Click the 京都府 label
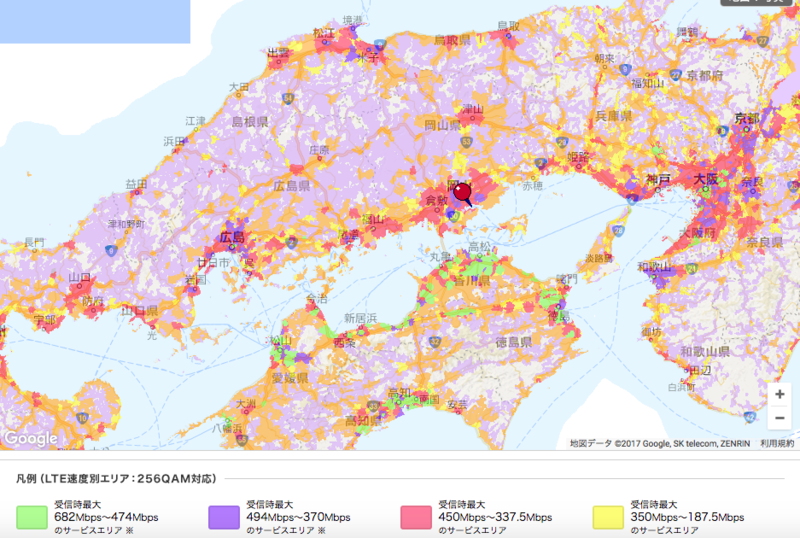Image resolution: width=800 pixels, height=538 pixels. point(705,76)
